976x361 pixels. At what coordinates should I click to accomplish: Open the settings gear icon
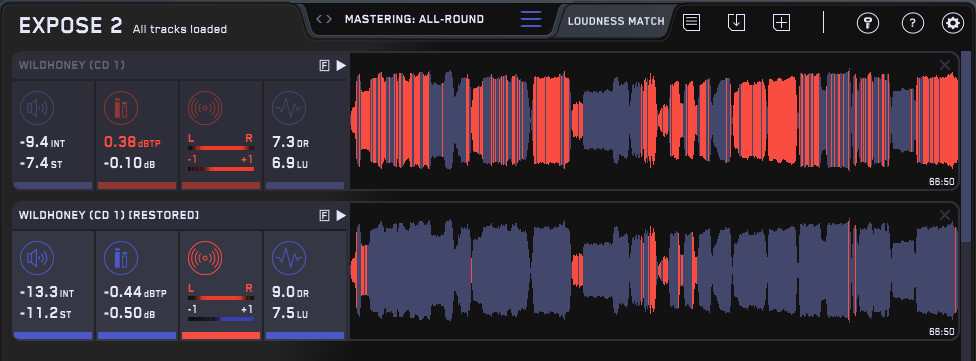(952, 23)
